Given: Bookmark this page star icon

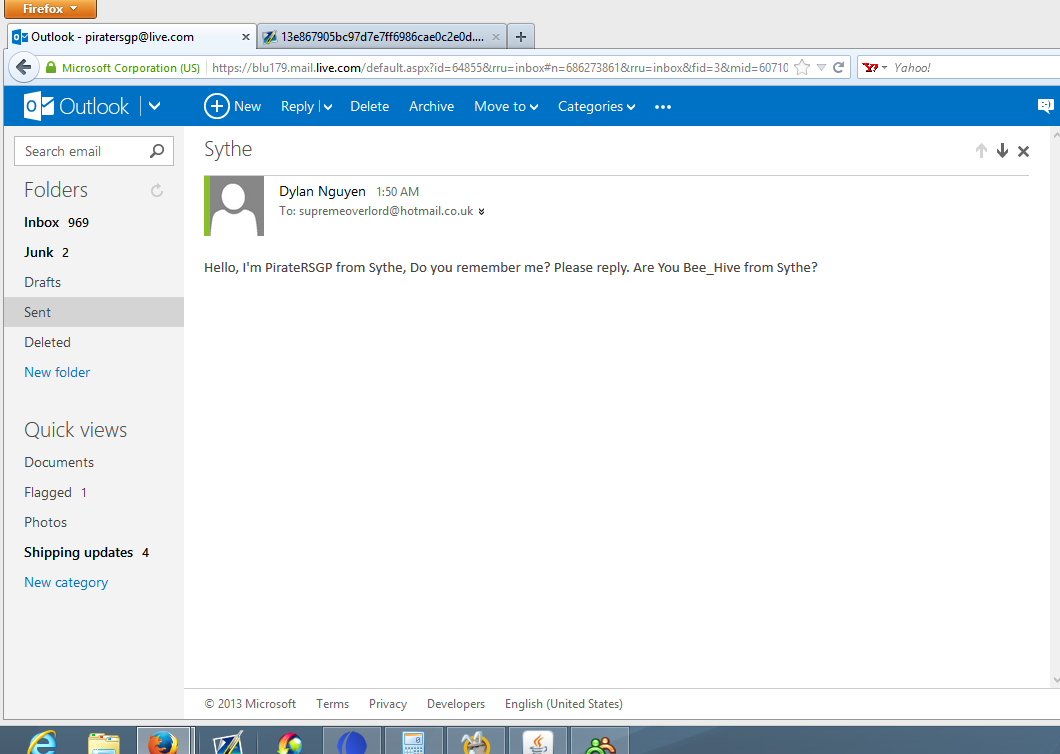Looking at the screenshot, I should (802, 67).
